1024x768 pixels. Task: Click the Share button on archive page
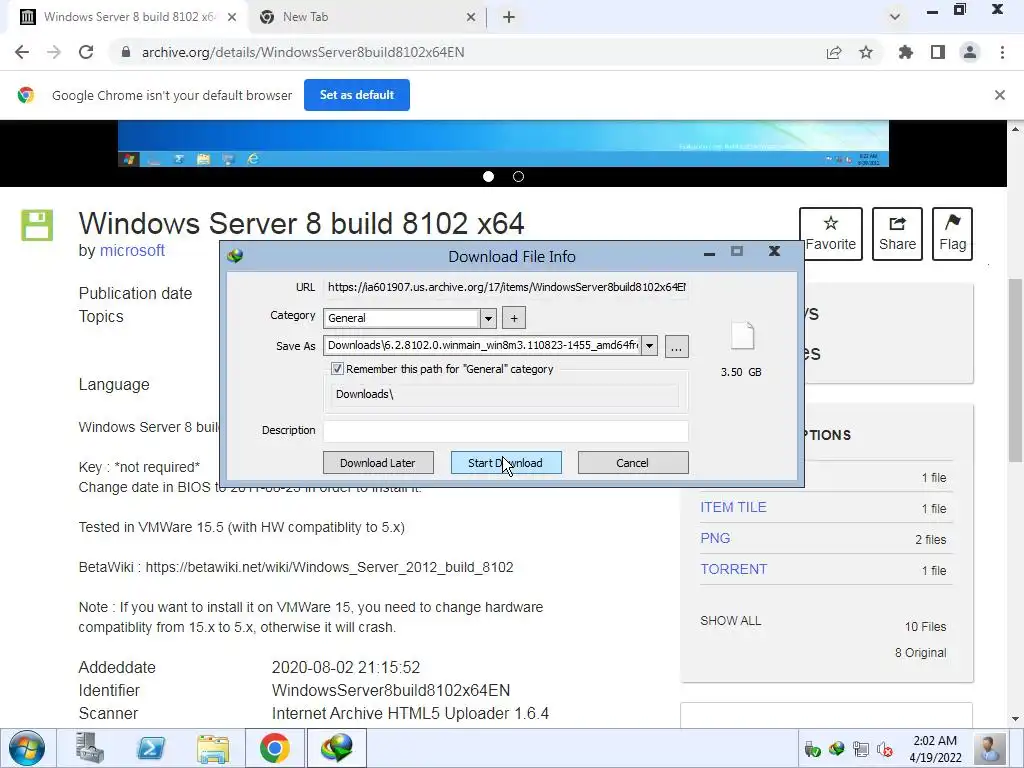pyautogui.click(x=897, y=234)
